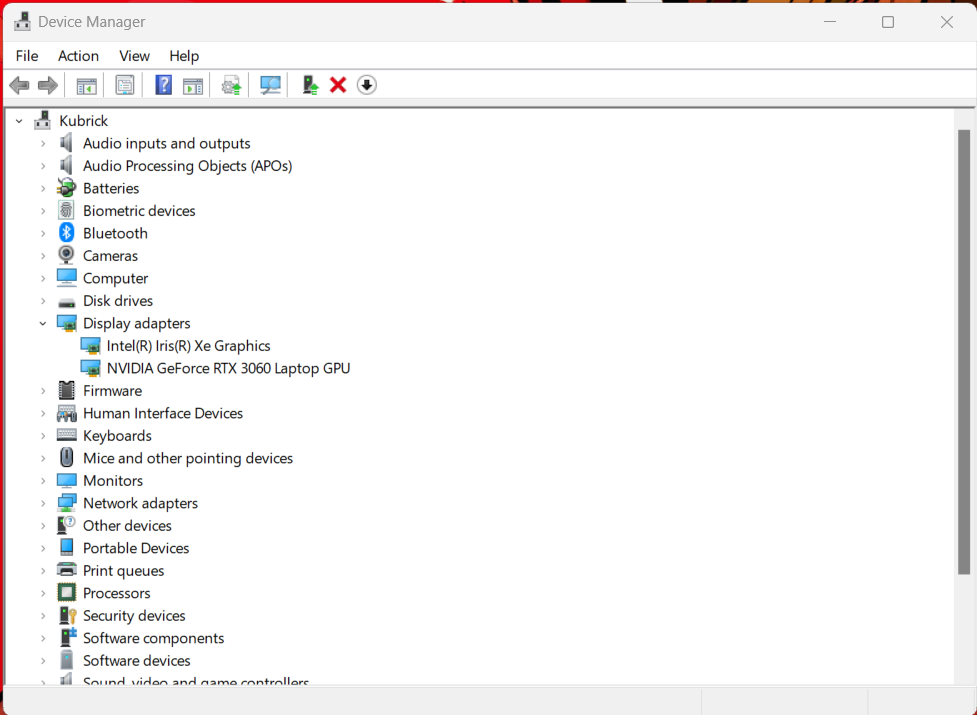
Task: Select the Software components label
Action: point(153,638)
